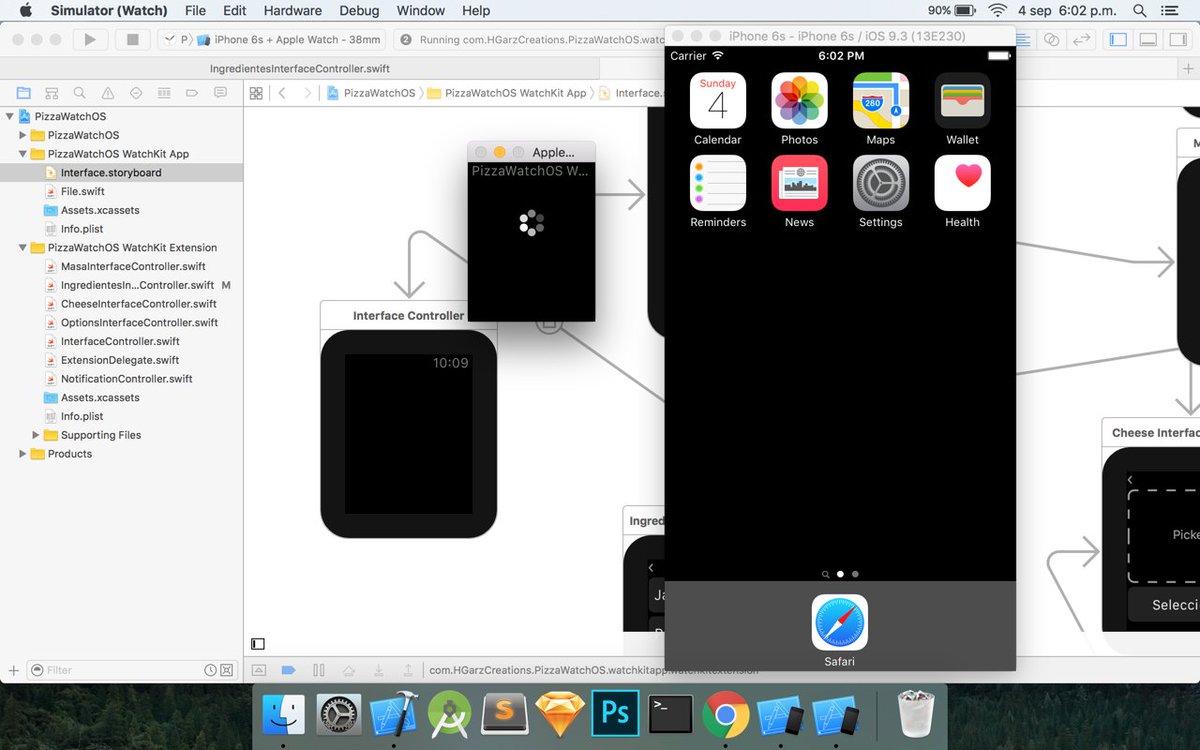Open related items grid in jump bar
Viewport: 1200px width, 750px height.
256,93
